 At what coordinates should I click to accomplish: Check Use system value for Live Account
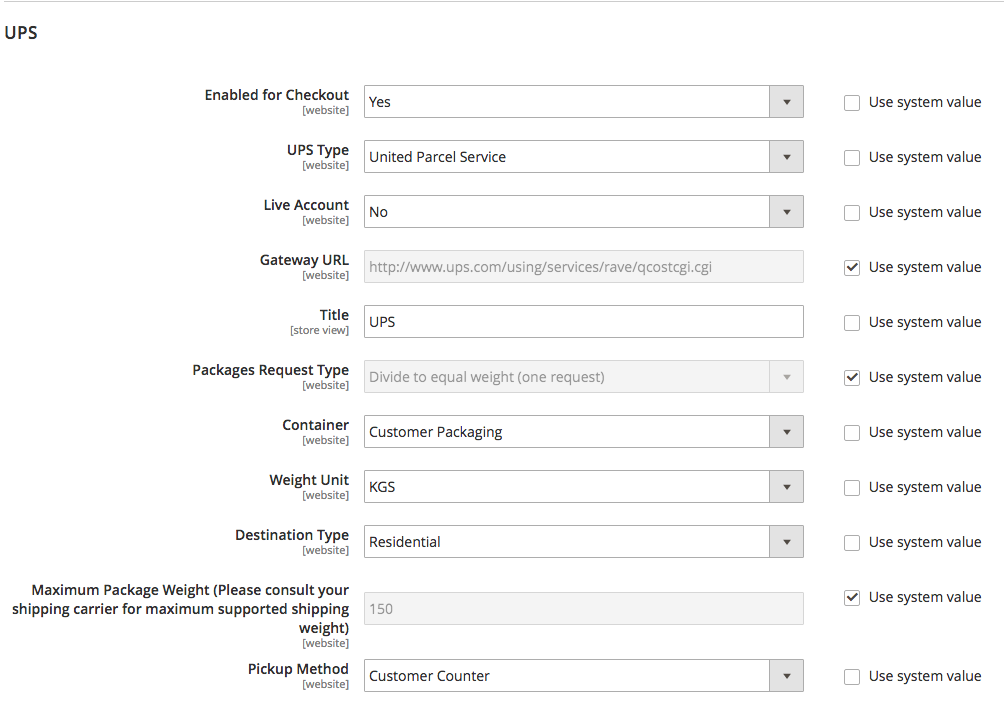[851, 212]
